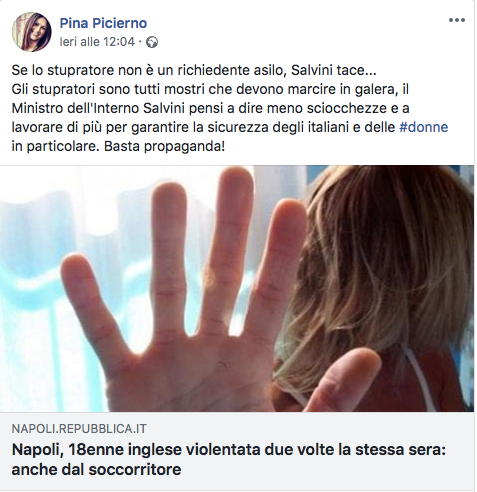Click the 'anche dal soccorritore' headline line
This screenshot has width=477, height=492.
coord(97,469)
